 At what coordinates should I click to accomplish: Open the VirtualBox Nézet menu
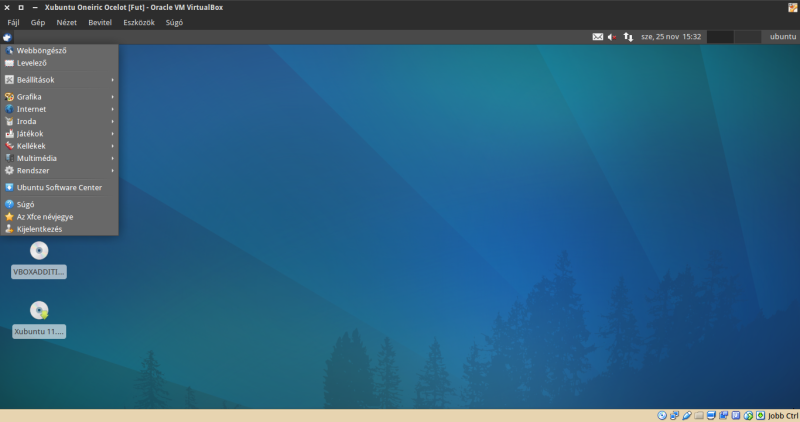(x=66, y=22)
